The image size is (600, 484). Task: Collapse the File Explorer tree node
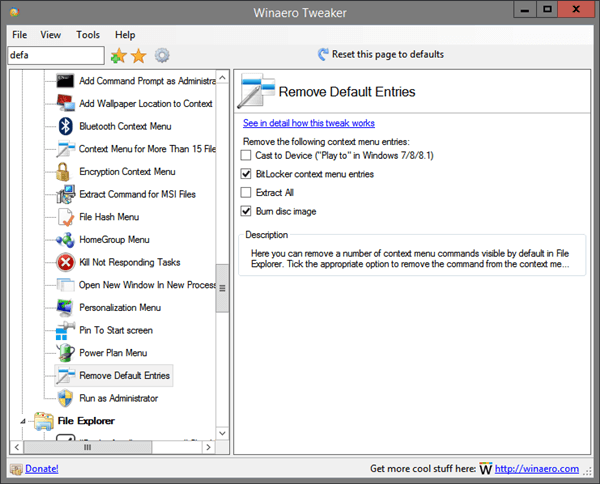tap(23, 421)
